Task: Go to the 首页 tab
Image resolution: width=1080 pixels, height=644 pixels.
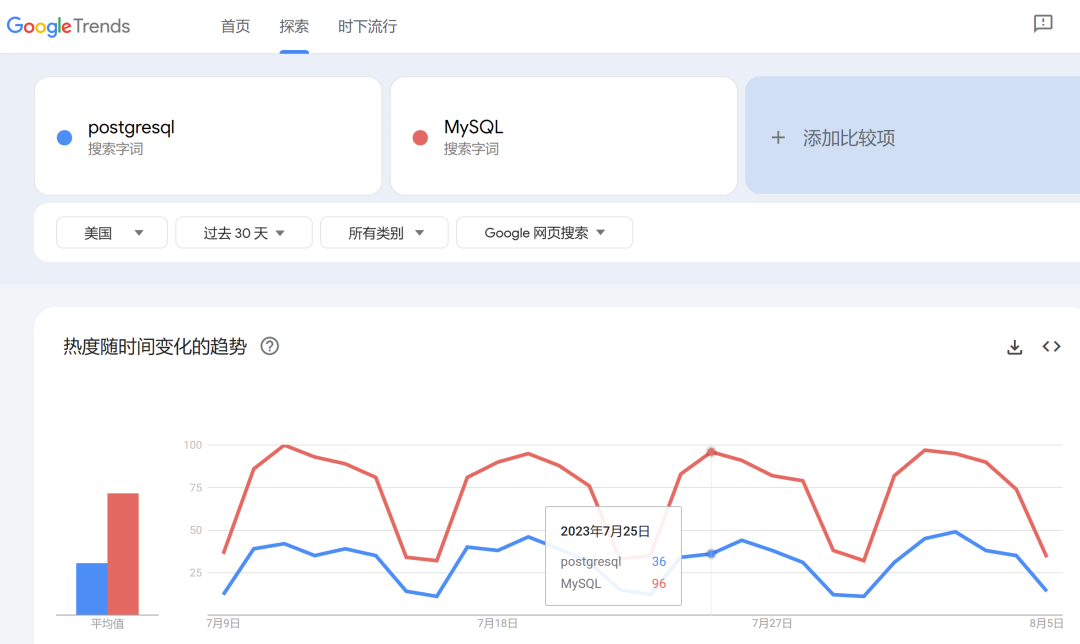Action: [235, 26]
